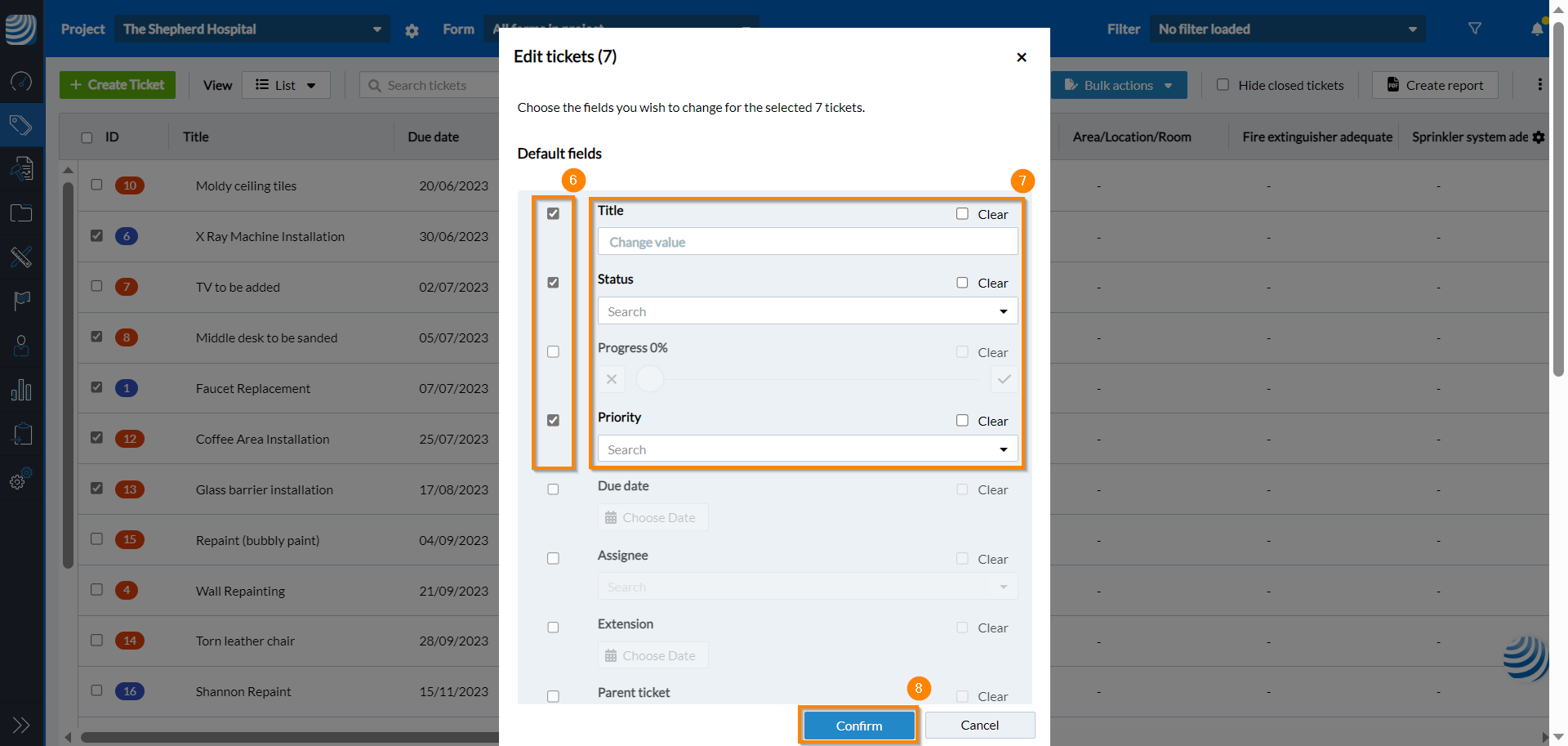Expand sidebar with double arrow icon
The height and width of the screenshot is (746, 1568).
21,725
